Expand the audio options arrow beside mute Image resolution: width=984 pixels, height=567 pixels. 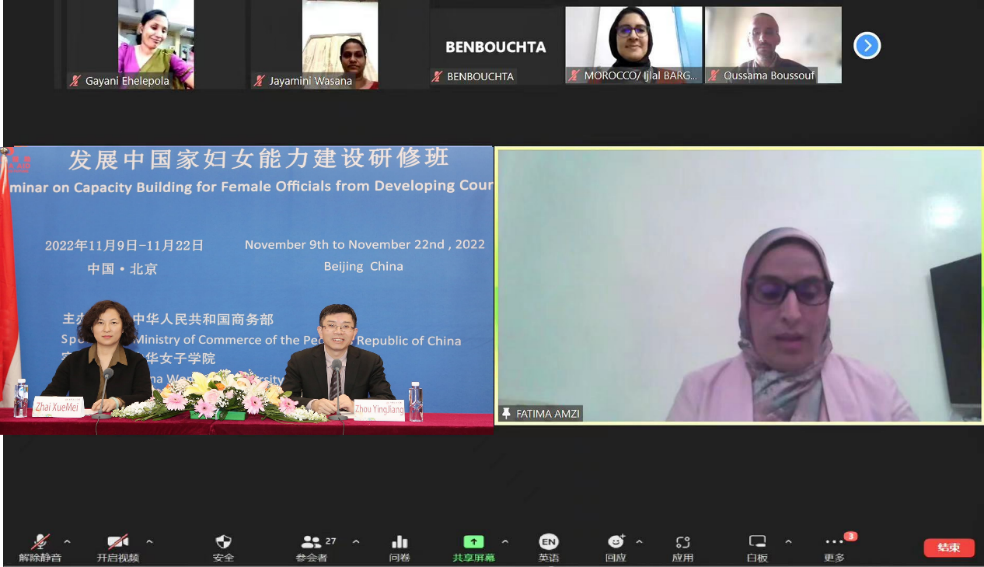[x=68, y=542]
